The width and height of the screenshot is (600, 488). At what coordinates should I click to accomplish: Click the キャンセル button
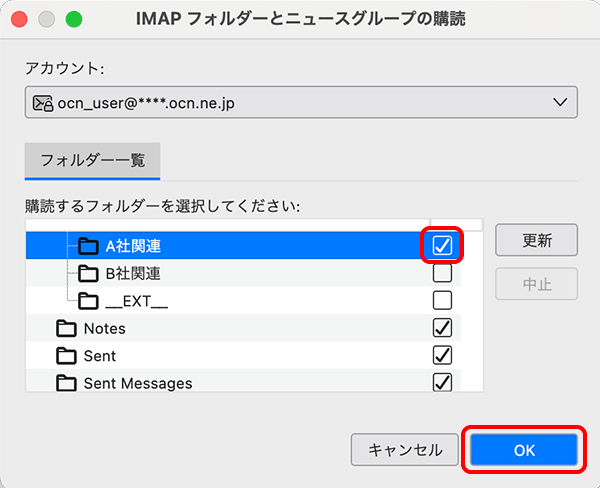point(405,450)
